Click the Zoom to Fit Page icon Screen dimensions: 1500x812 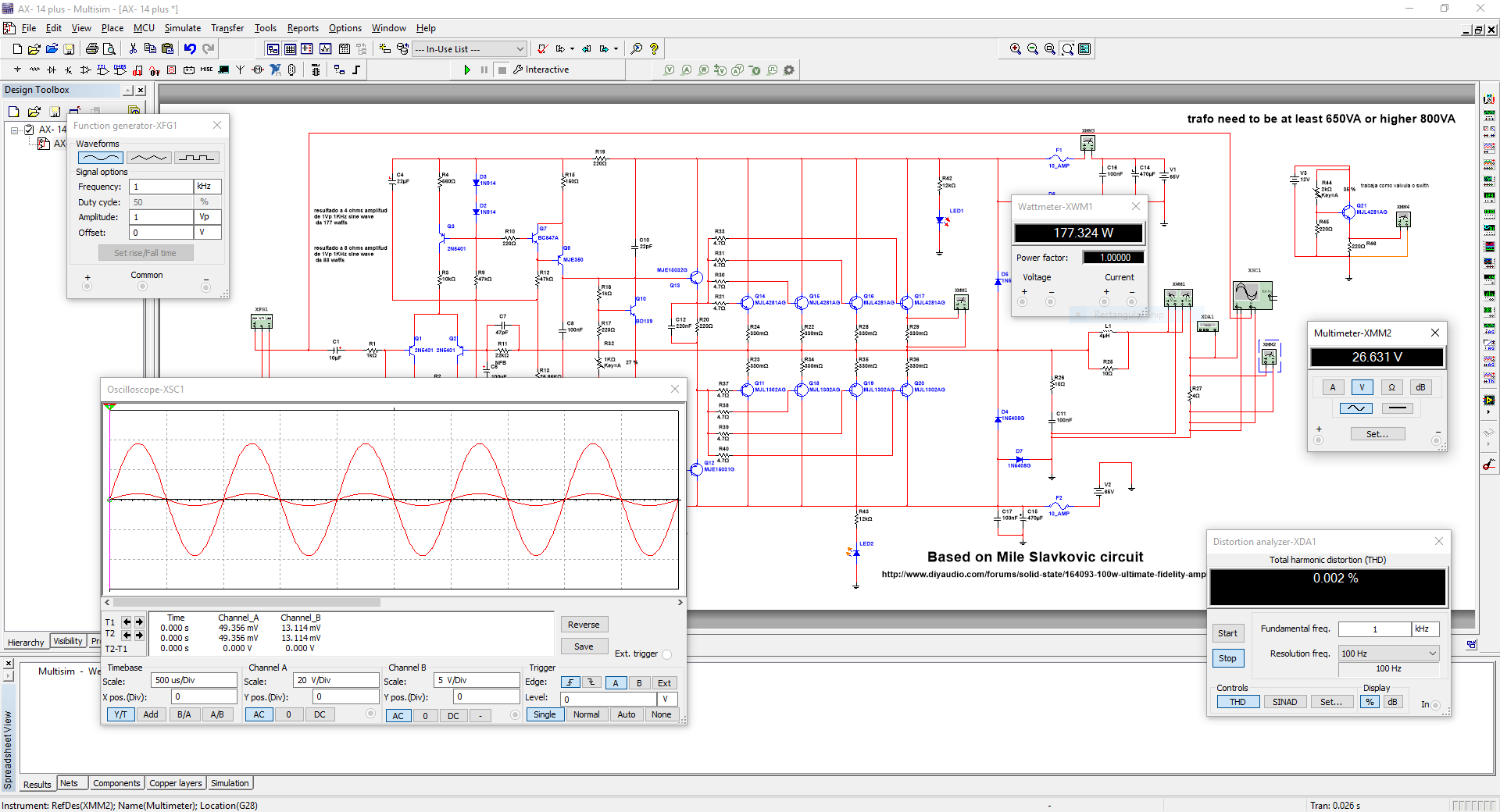point(1067,48)
